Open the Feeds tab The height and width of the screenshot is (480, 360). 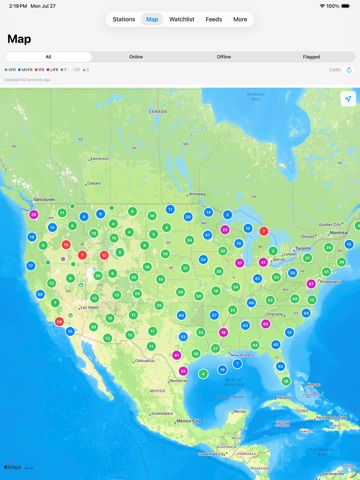click(214, 19)
